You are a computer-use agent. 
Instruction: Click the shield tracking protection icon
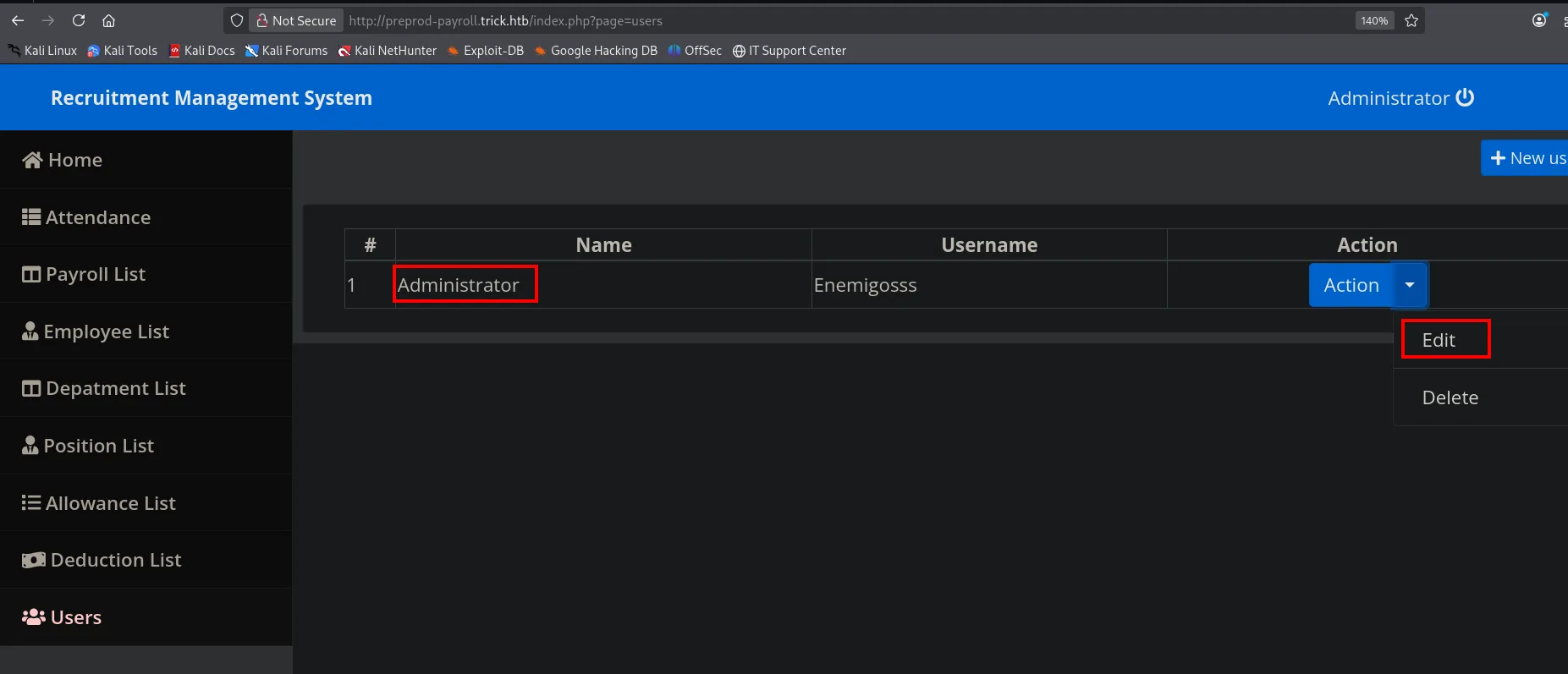[x=237, y=20]
